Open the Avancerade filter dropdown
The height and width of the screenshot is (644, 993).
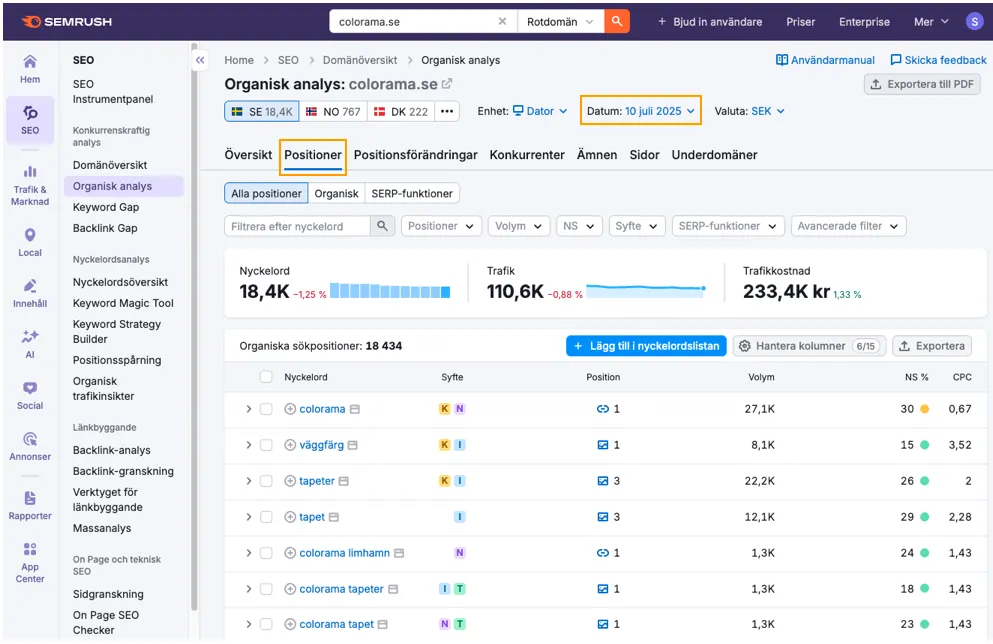tap(848, 226)
